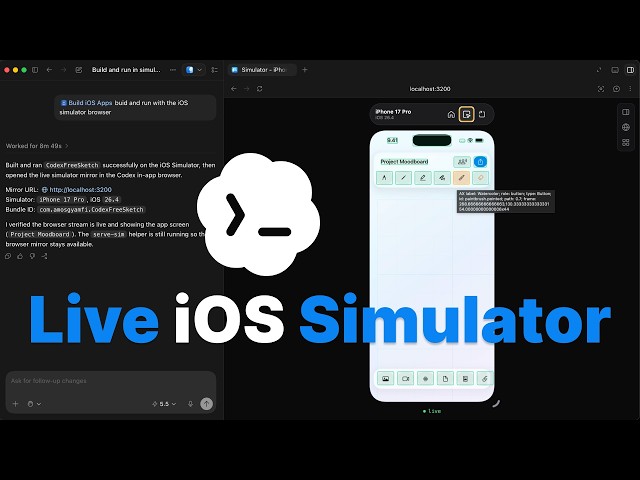Open the 5.5 model selector dropdown

click(164, 404)
